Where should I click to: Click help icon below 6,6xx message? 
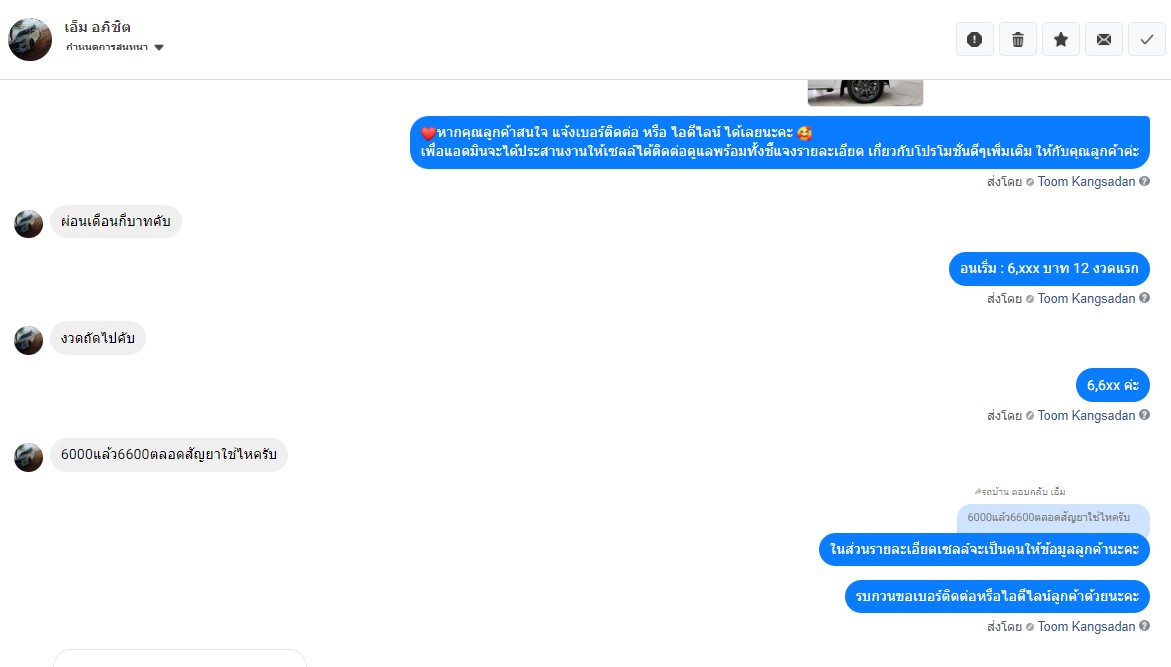pyautogui.click(x=1144, y=415)
